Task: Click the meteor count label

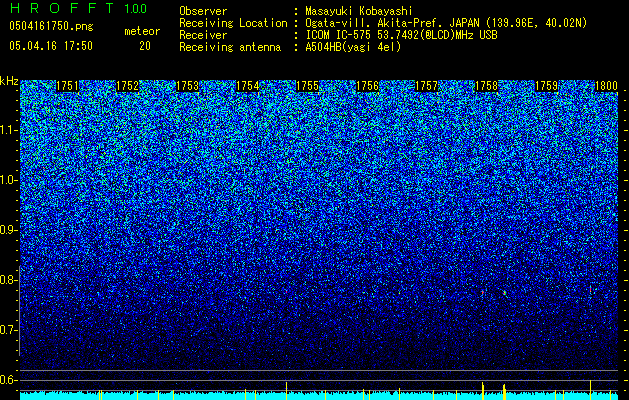Action: (x=142, y=31)
